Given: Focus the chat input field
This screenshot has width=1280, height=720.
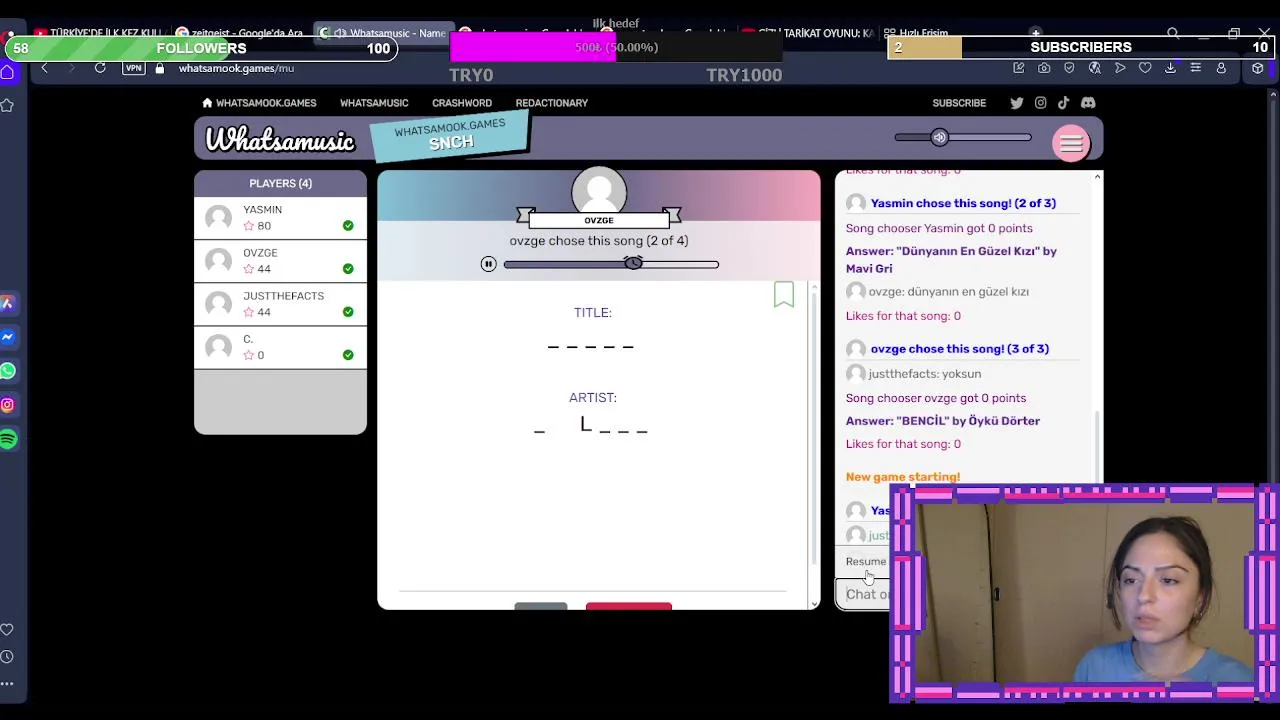Looking at the screenshot, I should point(863,595).
